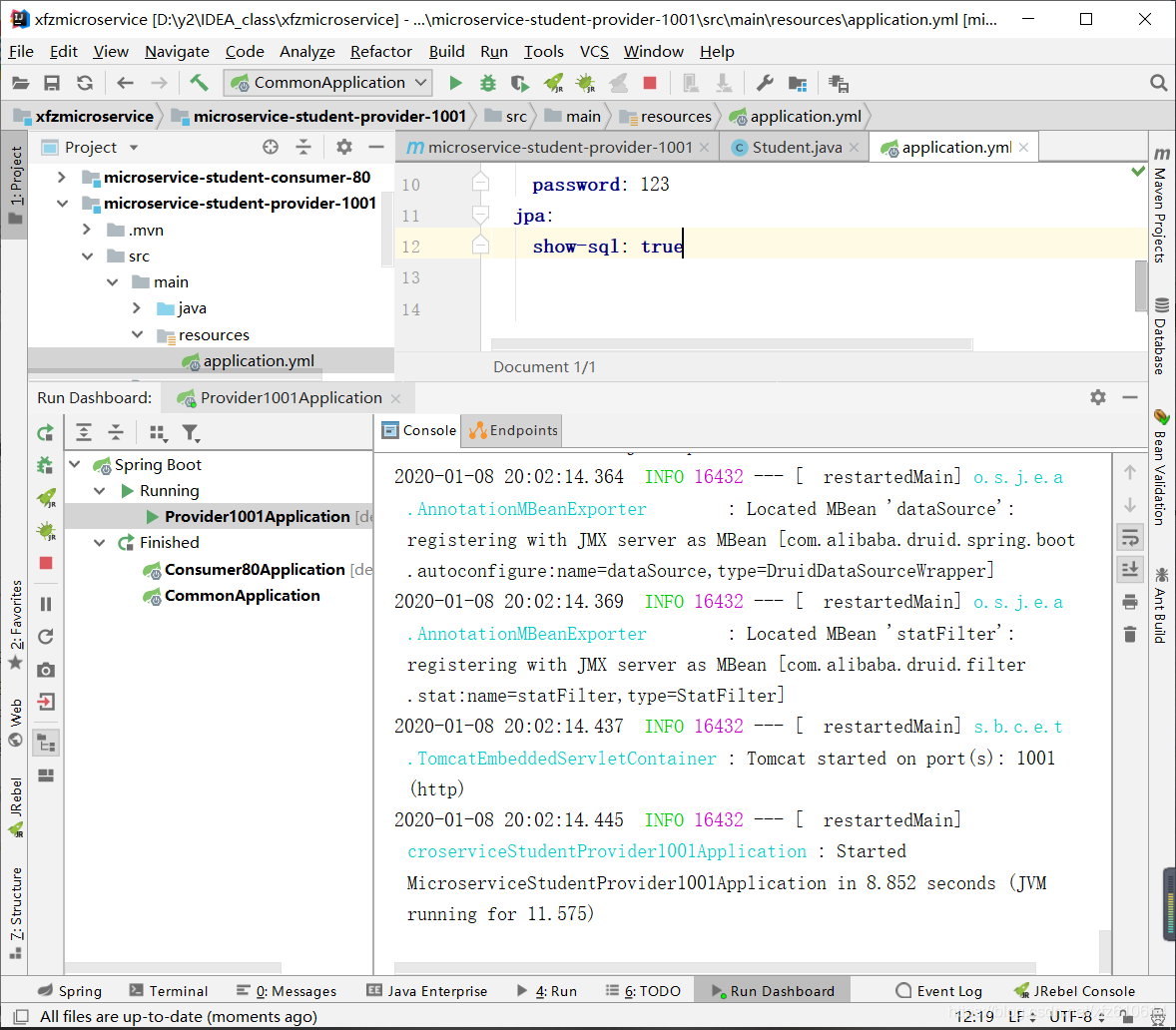Expand the java folder
The width and height of the screenshot is (1176, 1030).
pos(137,308)
